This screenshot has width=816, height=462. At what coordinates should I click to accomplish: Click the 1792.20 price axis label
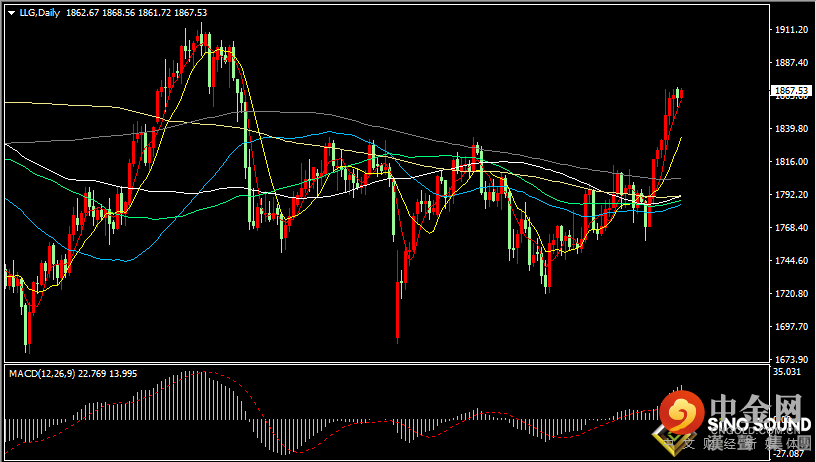791,195
